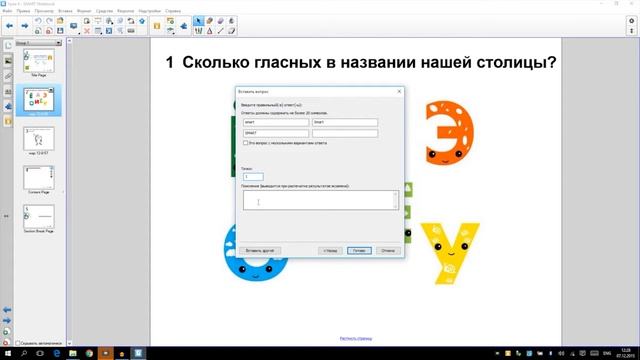This screenshot has width=640, height=360.
Task: Click the Отмена button in dialog
Action: (388, 250)
